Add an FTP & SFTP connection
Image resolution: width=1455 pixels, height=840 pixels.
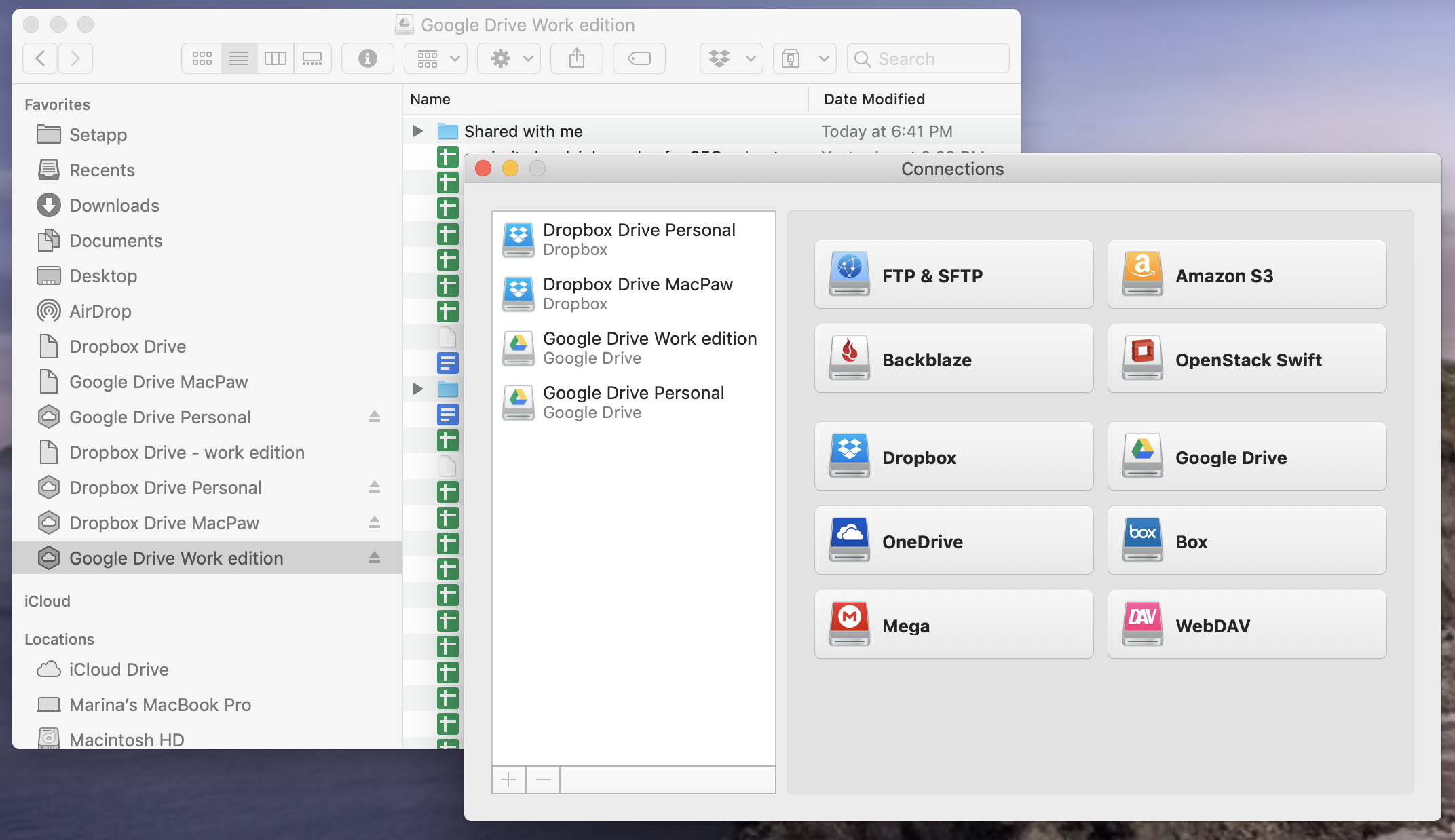click(x=954, y=274)
